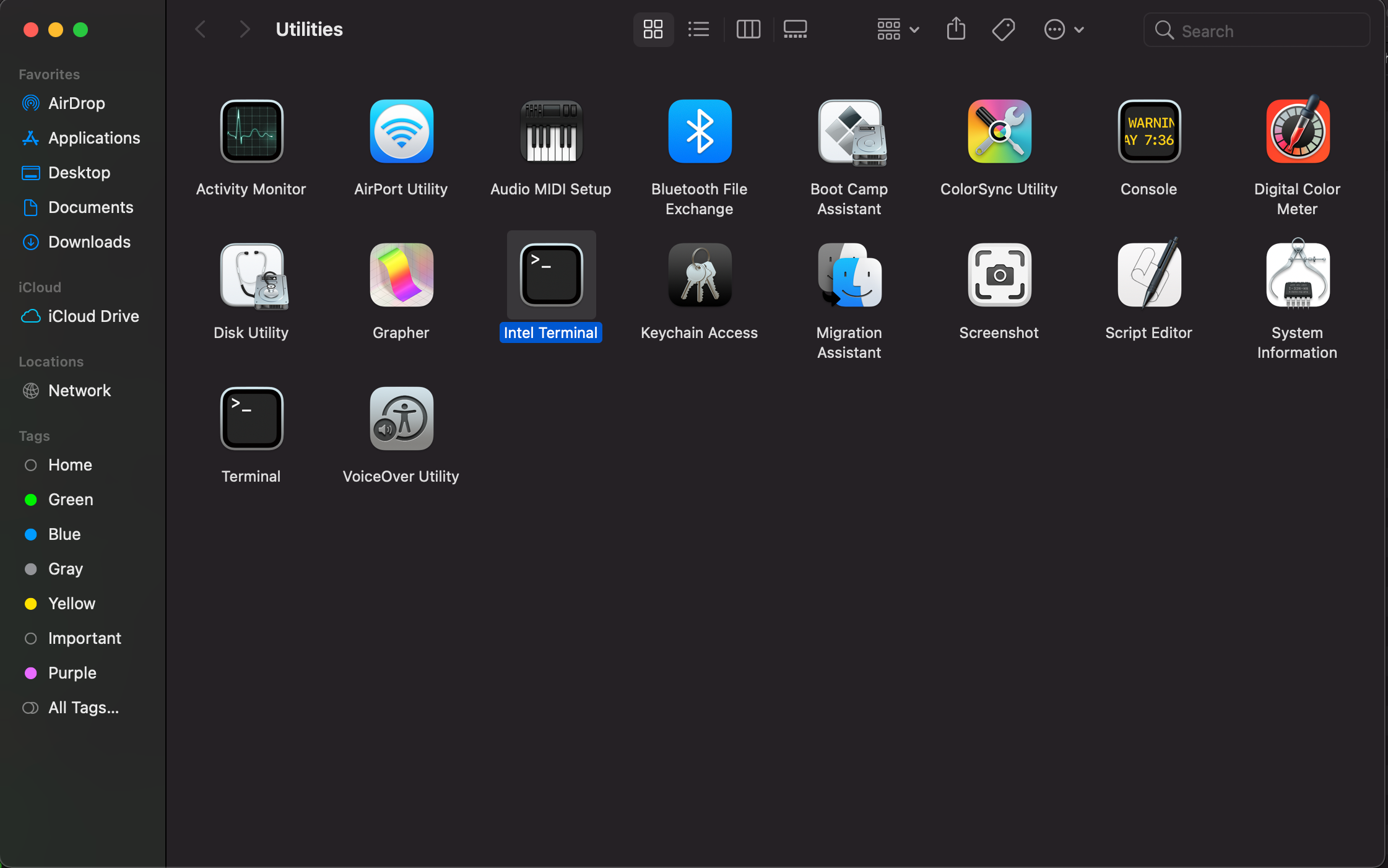The height and width of the screenshot is (868, 1388).
Task: Select the Digital Color Meter icon
Action: pos(1298,131)
